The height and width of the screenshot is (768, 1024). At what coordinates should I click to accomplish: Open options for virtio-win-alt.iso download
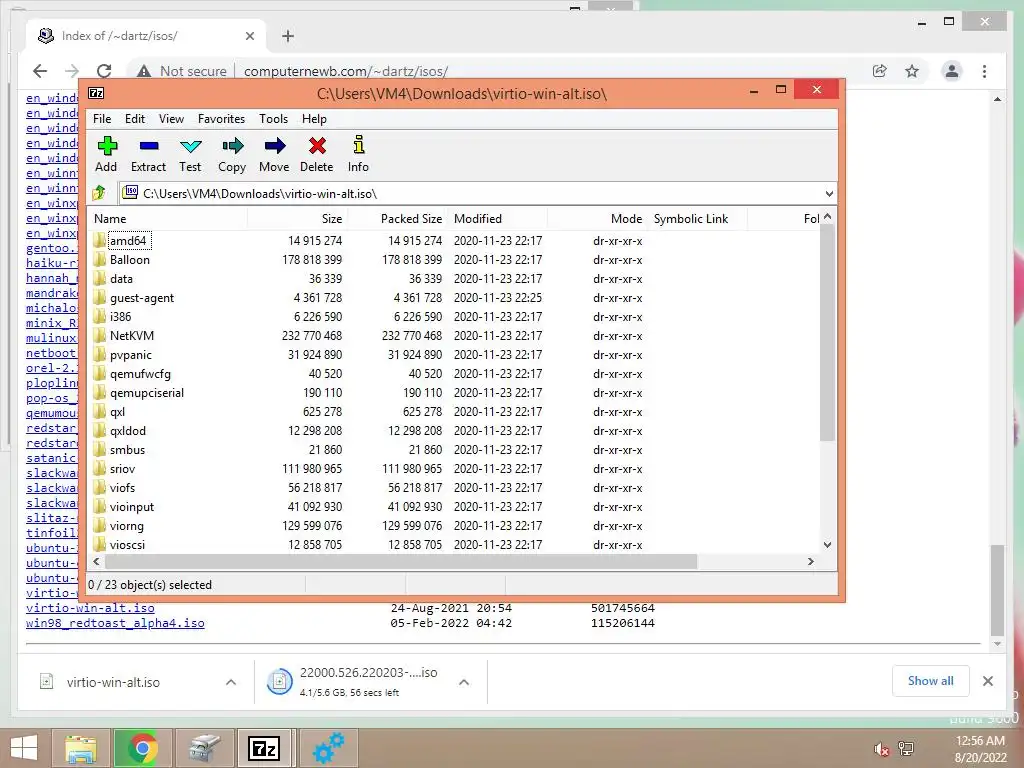(231, 682)
